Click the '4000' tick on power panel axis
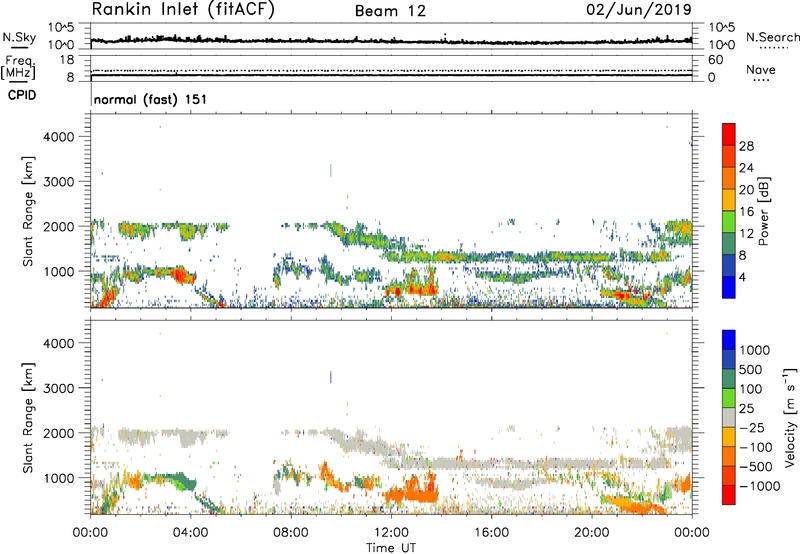800x554 pixels. [x=59, y=137]
